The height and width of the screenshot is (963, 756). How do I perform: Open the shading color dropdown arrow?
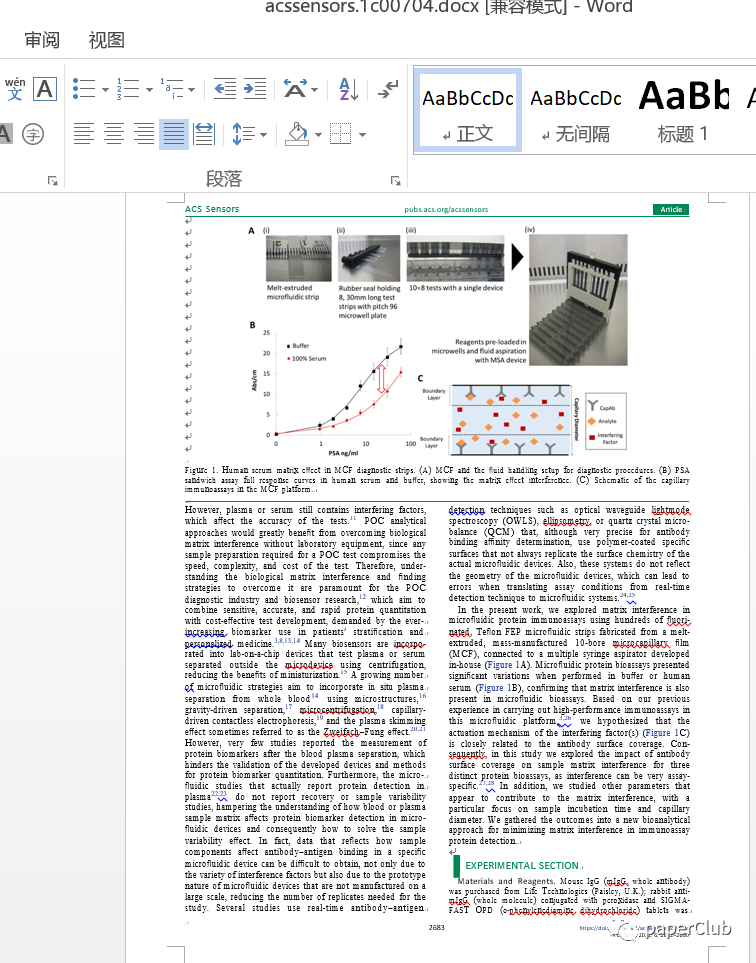[x=318, y=135]
